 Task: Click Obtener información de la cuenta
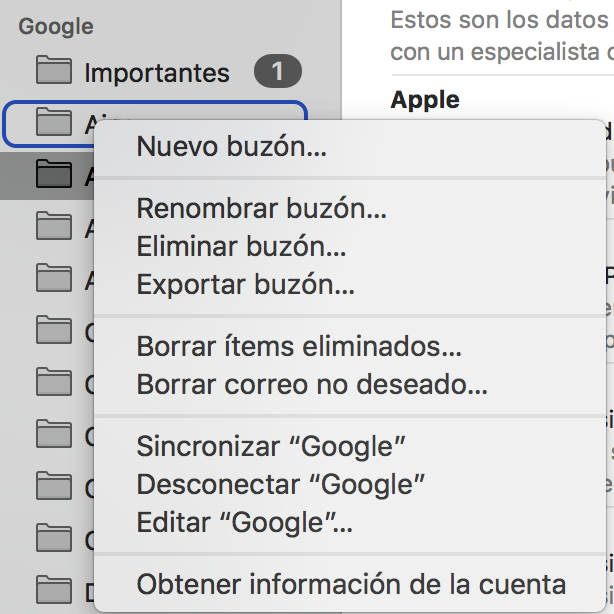351,584
